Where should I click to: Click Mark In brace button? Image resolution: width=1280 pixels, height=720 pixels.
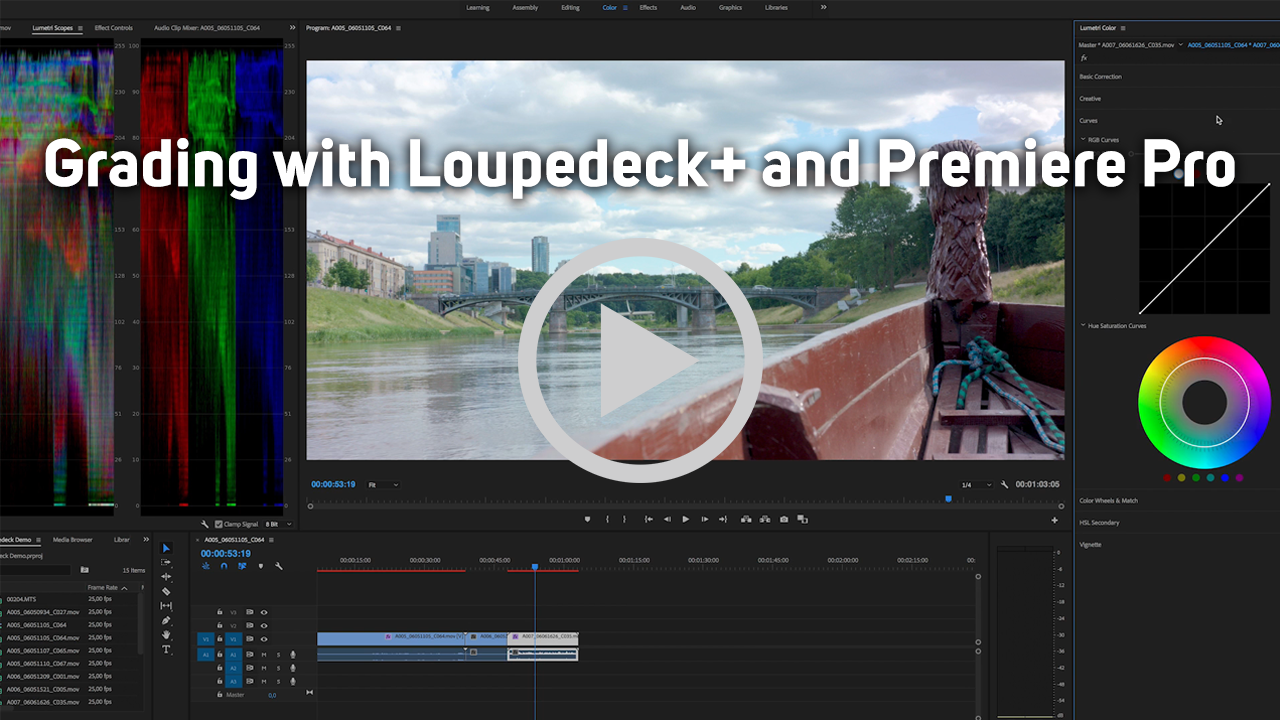click(607, 519)
